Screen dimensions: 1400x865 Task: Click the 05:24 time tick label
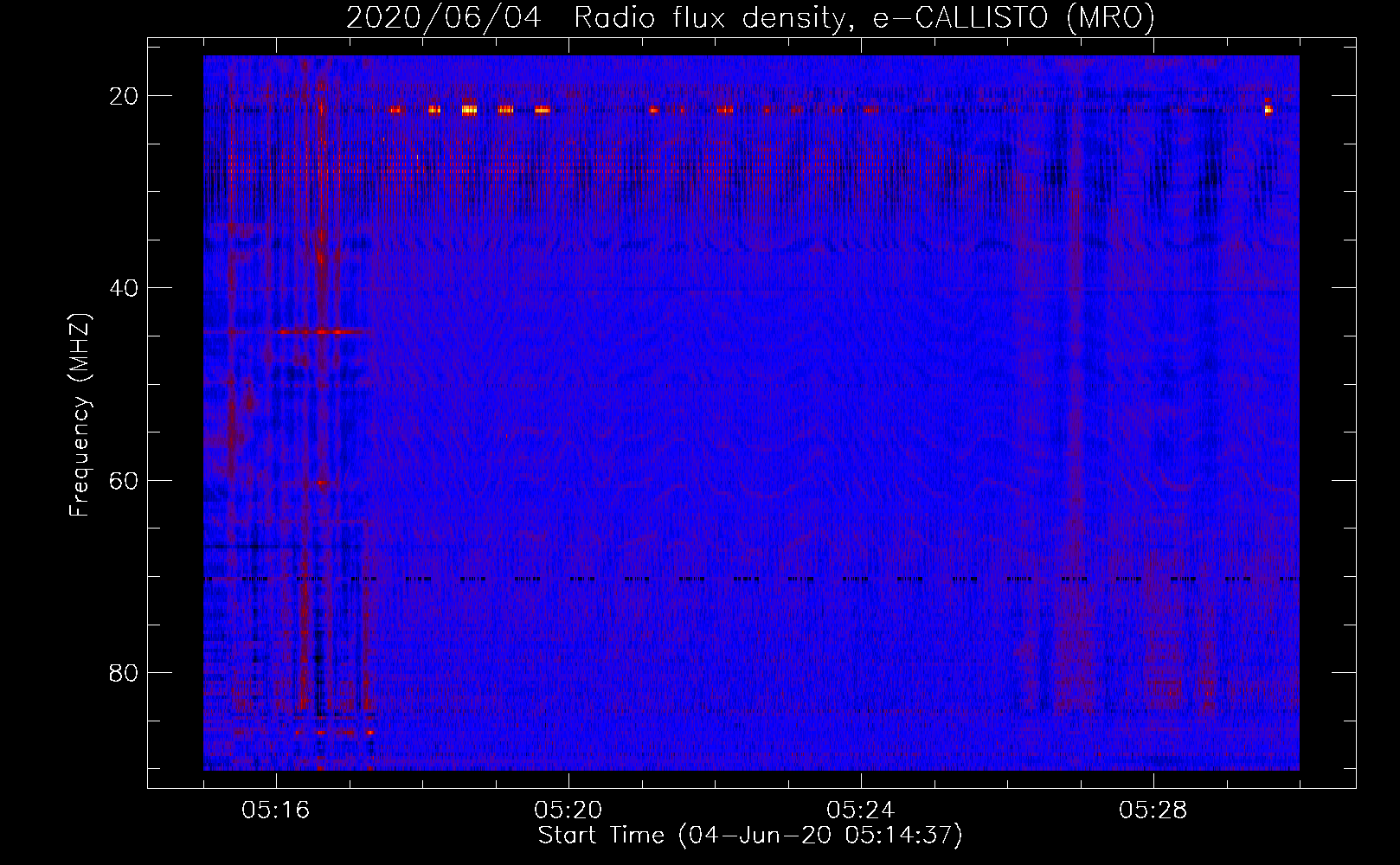(x=861, y=811)
